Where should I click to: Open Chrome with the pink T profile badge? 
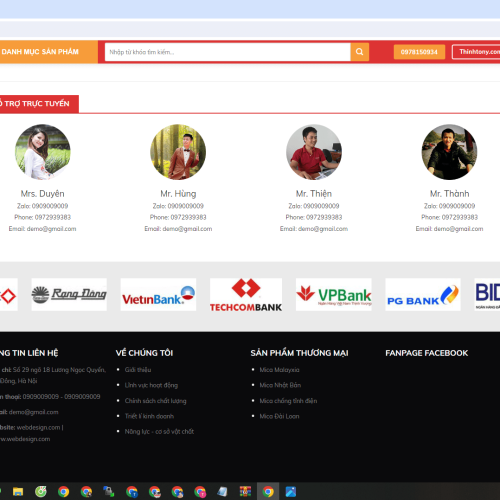click(200, 492)
